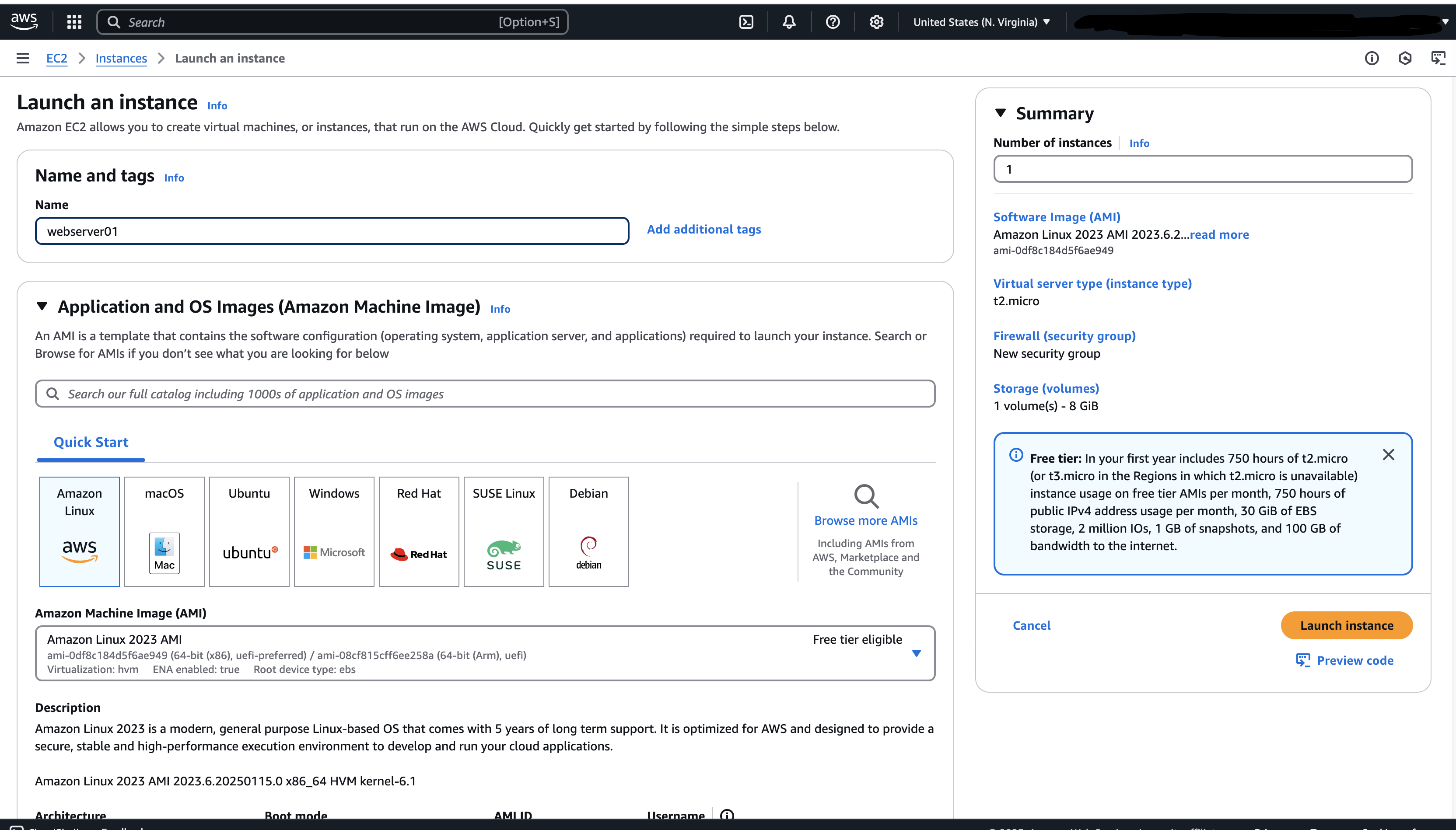Open the help question mark icon

tap(833, 22)
